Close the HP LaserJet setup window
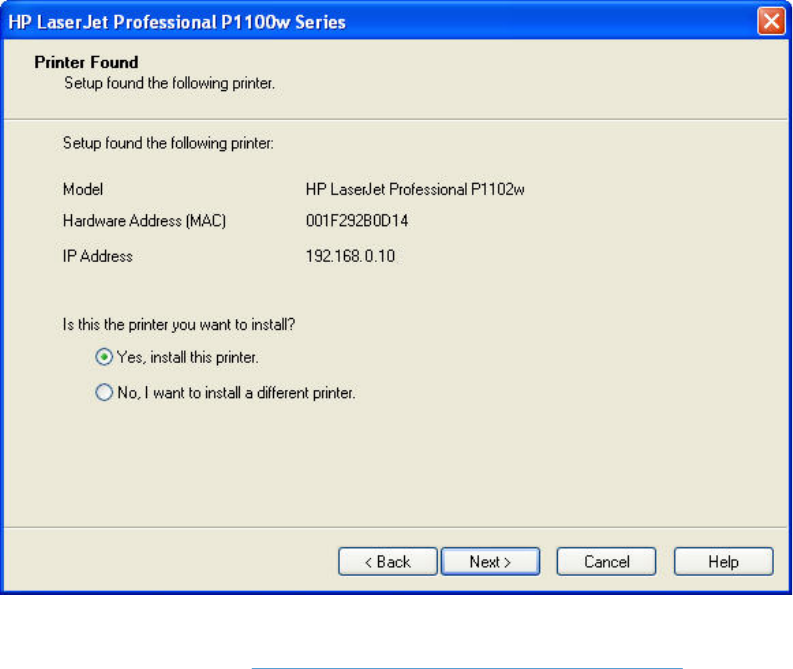This screenshot has width=793, height=669. (x=770, y=21)
